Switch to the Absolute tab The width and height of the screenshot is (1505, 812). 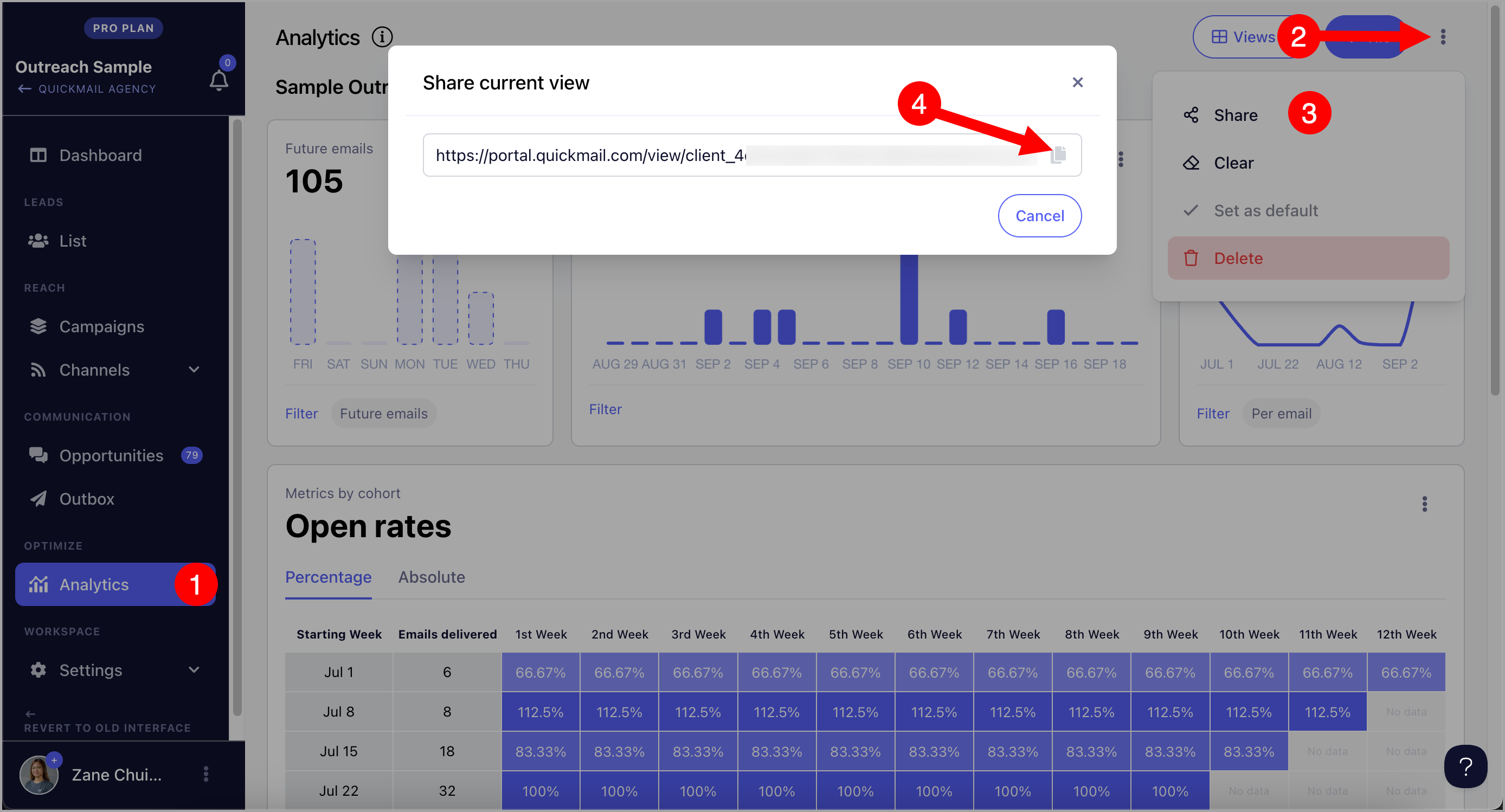pyautogui.click(x=432, y=577)
